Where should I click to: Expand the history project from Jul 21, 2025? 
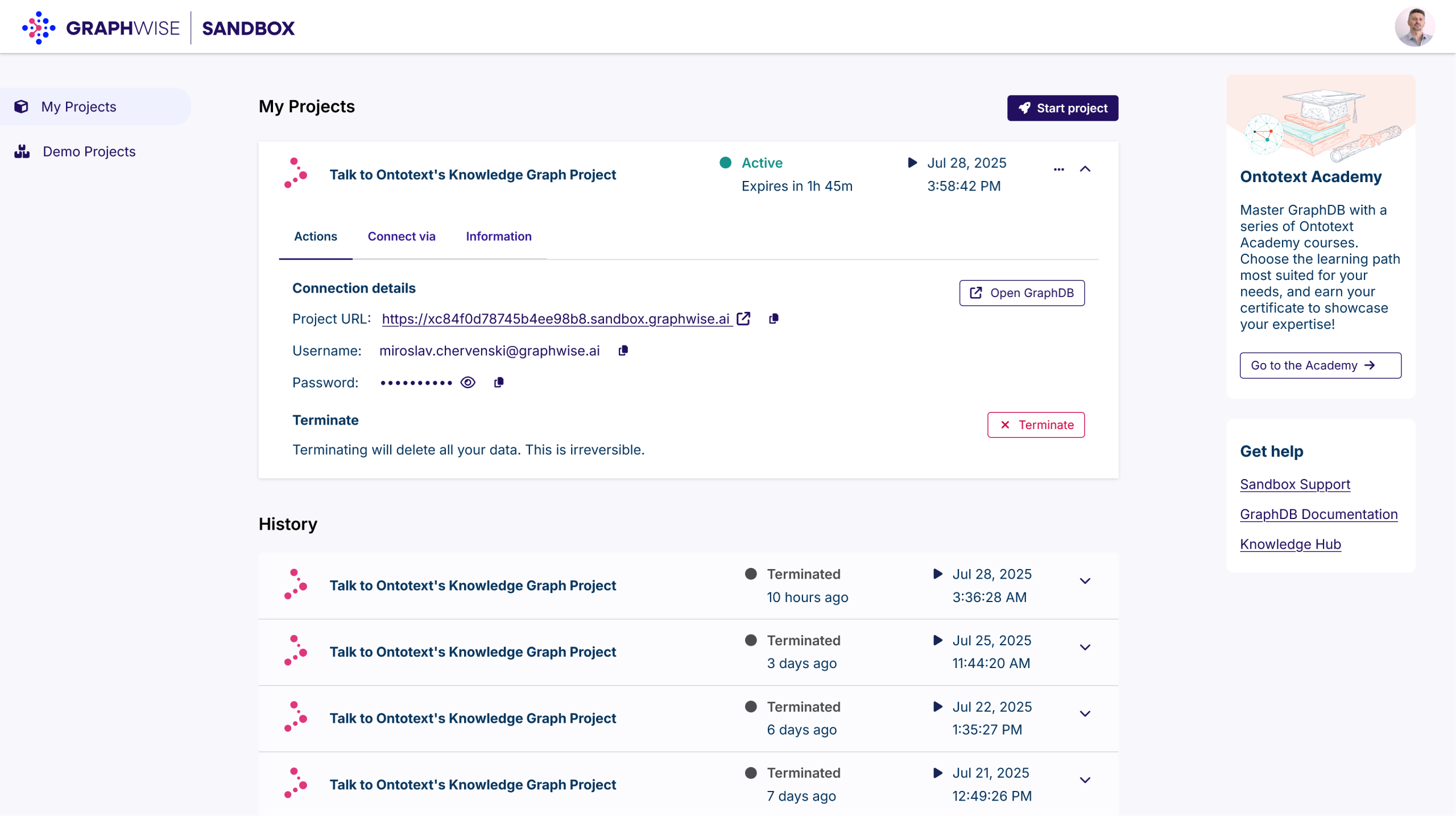[x=1085, y=780]
